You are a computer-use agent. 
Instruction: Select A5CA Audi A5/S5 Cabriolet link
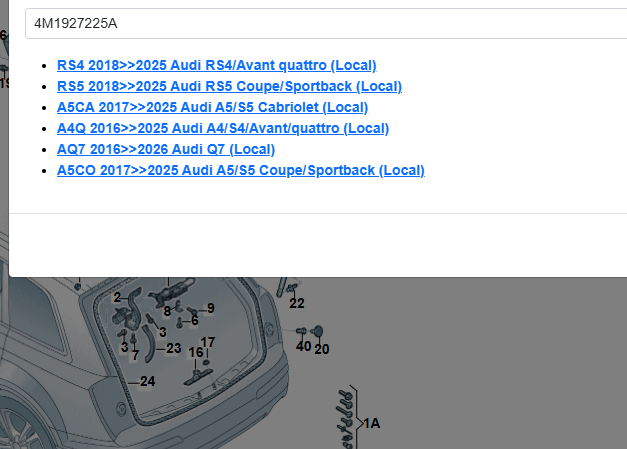(212, 107)
